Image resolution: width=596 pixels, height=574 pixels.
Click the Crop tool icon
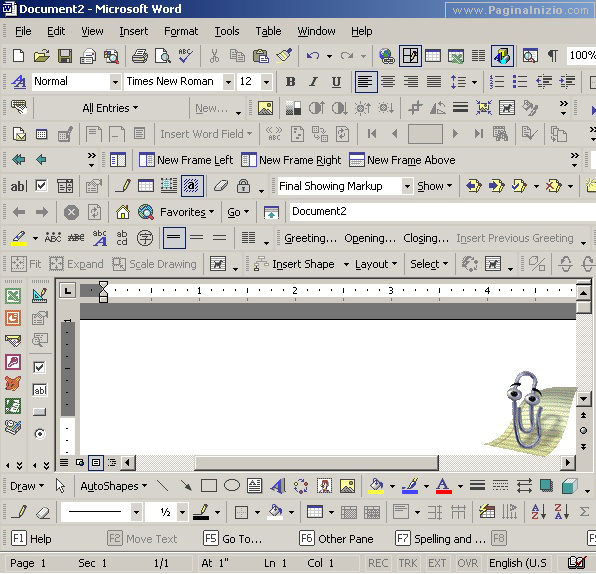(x=415, y=108)
